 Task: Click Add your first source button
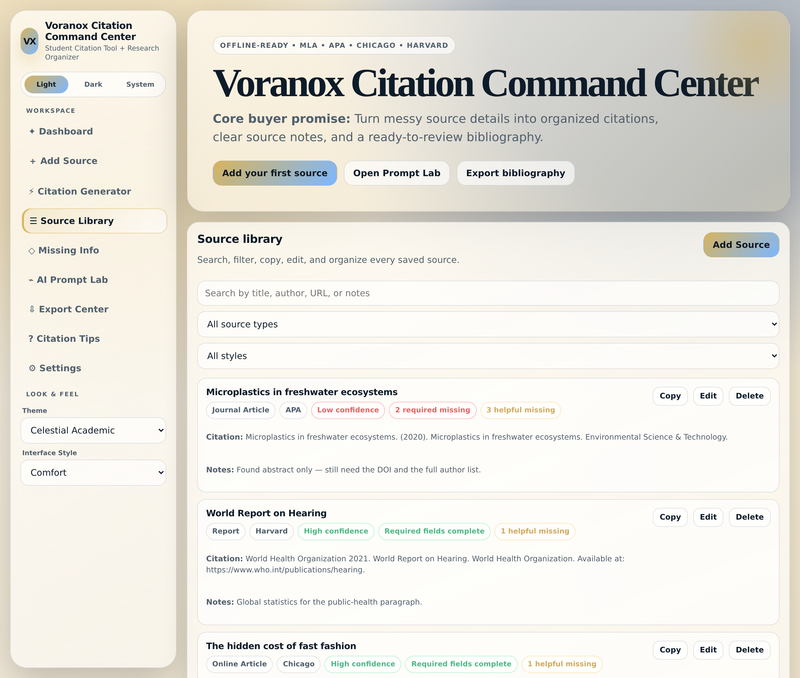[x=274, y=173]
